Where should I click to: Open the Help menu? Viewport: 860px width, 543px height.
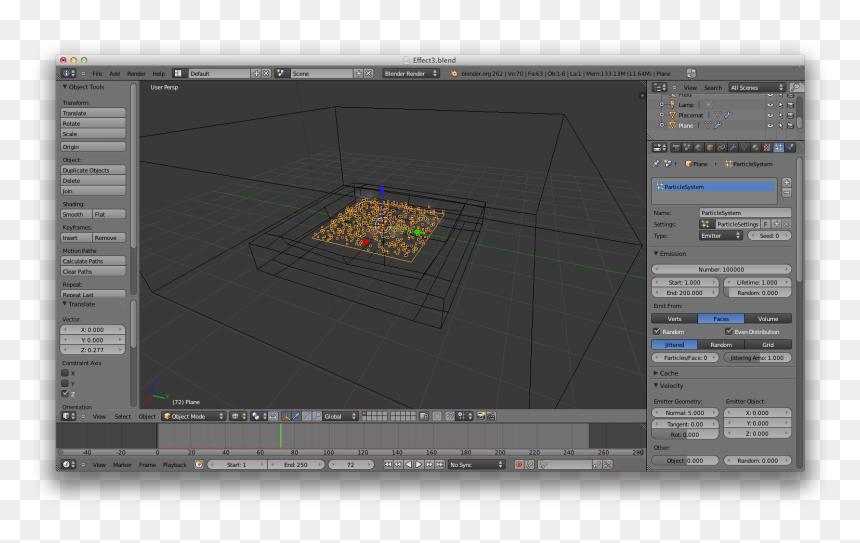point(159,73)
